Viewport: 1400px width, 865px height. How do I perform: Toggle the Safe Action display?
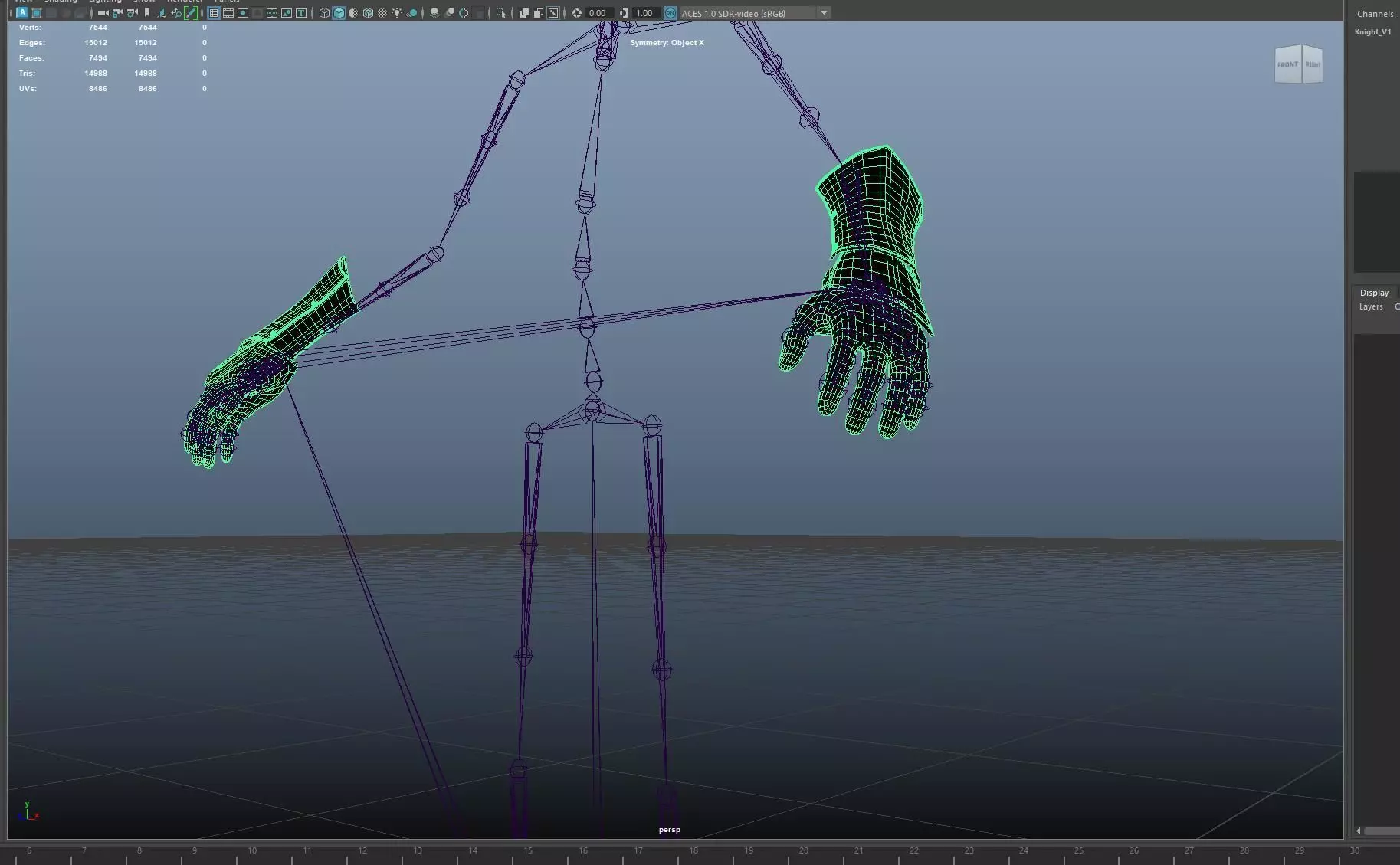click(x=286, y=13)
